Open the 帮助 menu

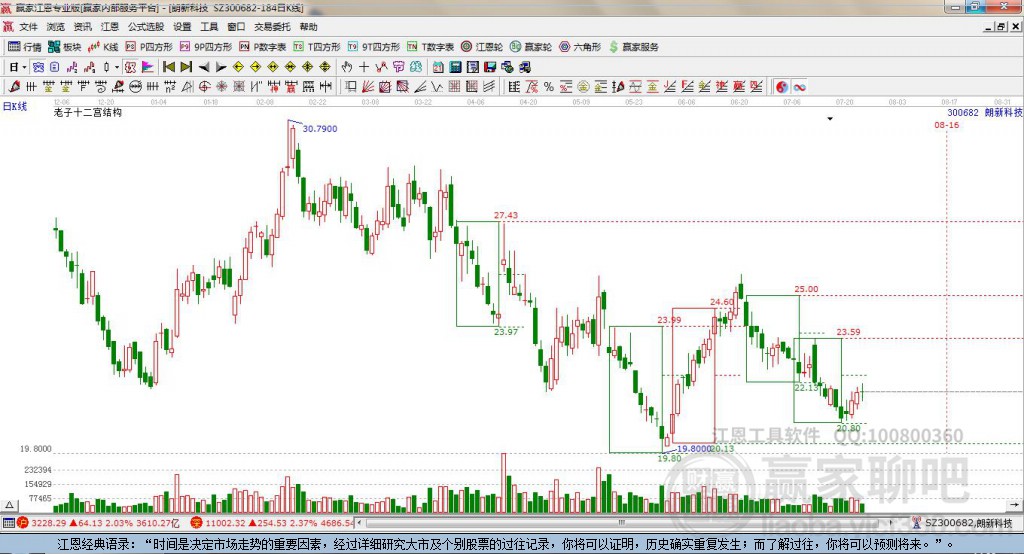tap(308, 27)
